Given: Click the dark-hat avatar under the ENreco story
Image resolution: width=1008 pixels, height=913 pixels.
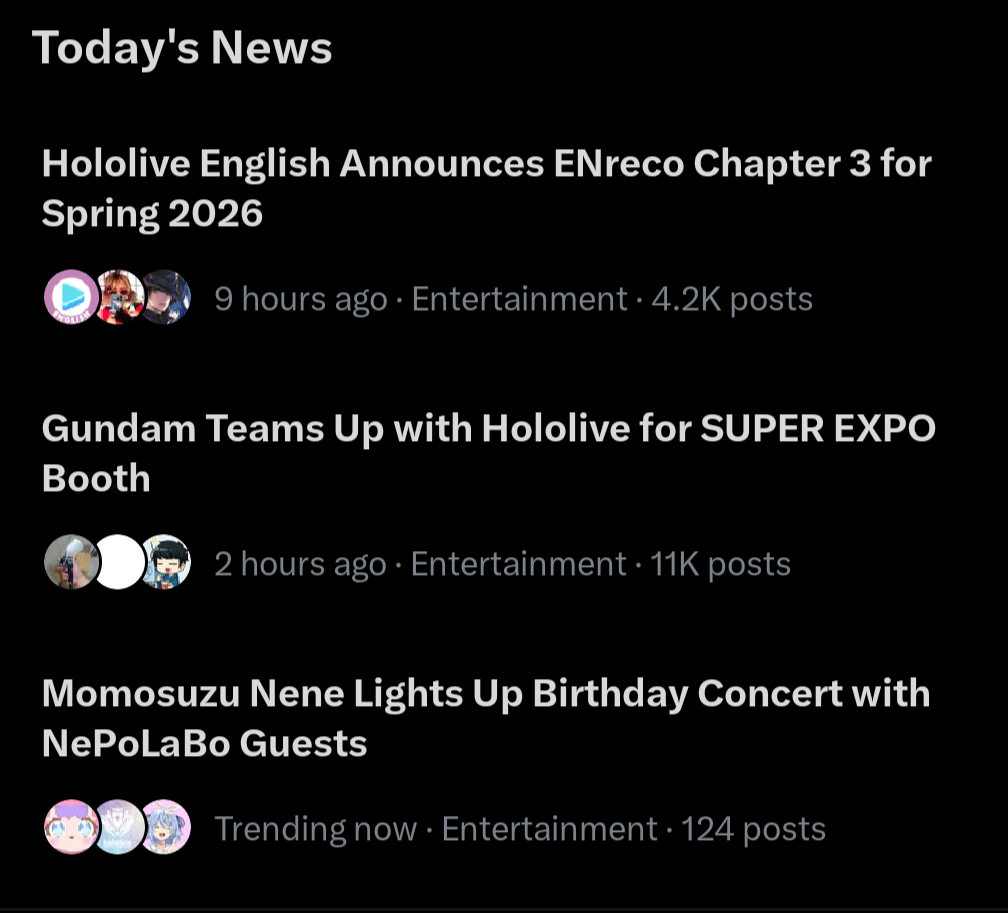Looking at the screenshot, I should tap(166, 298).
